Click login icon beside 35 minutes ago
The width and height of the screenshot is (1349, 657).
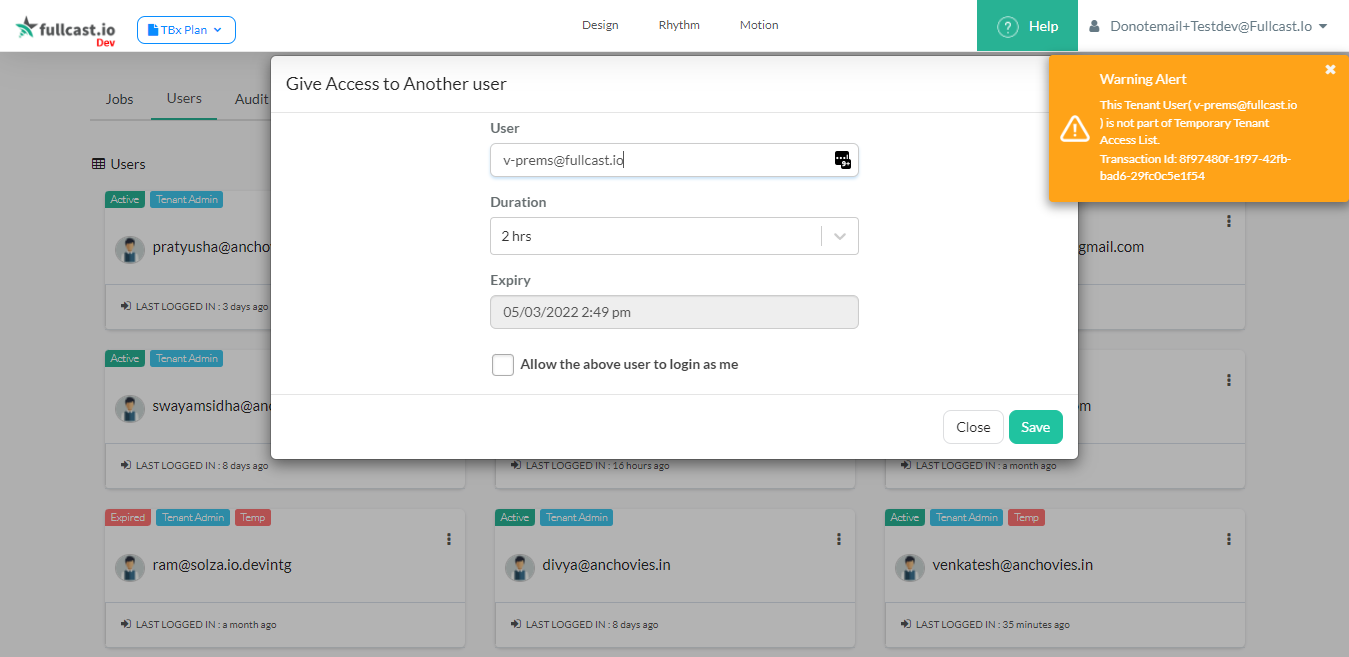906,624
